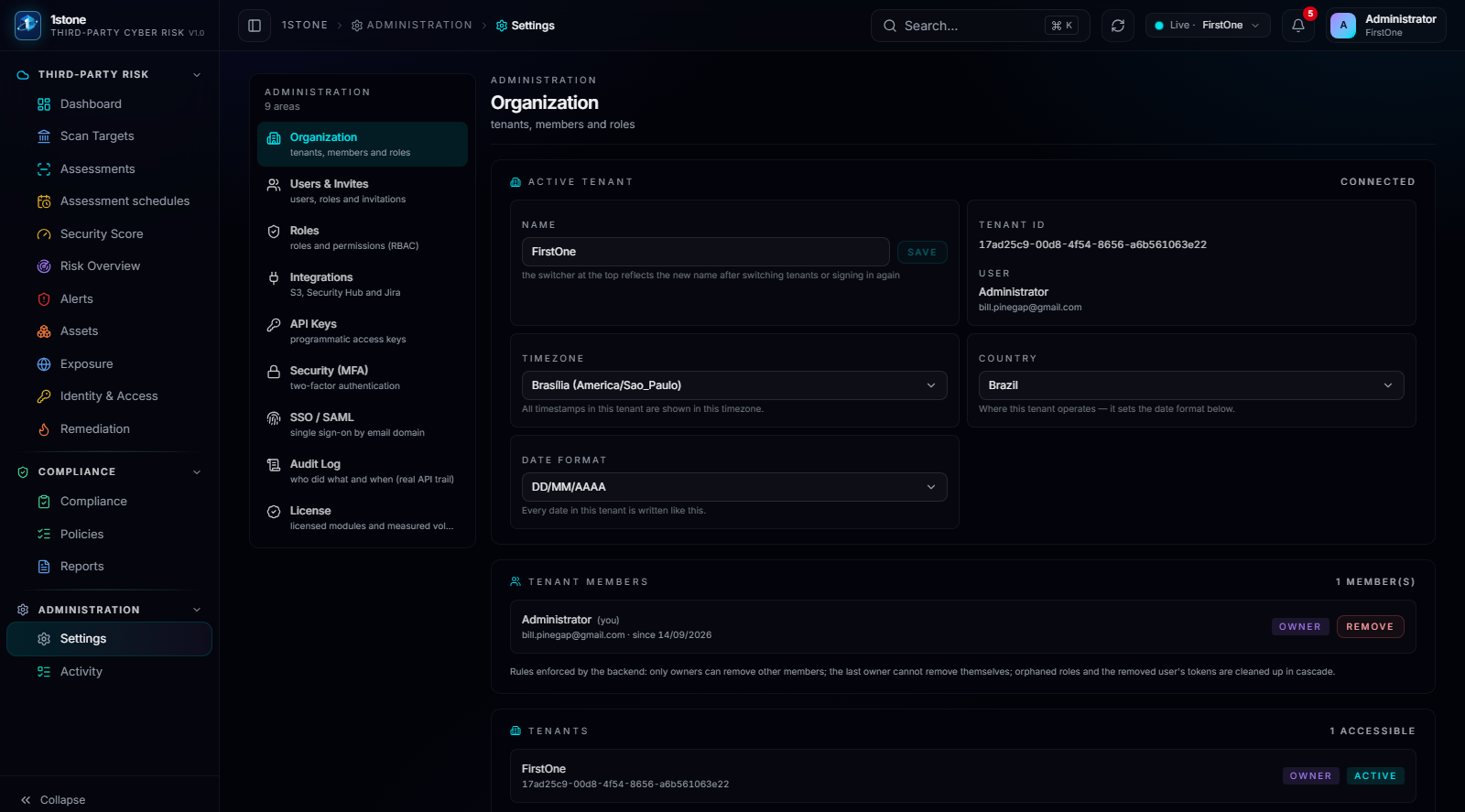Select SSO / SAML settings area
The image size is (1465, 812).
click(x=363, y=425)
